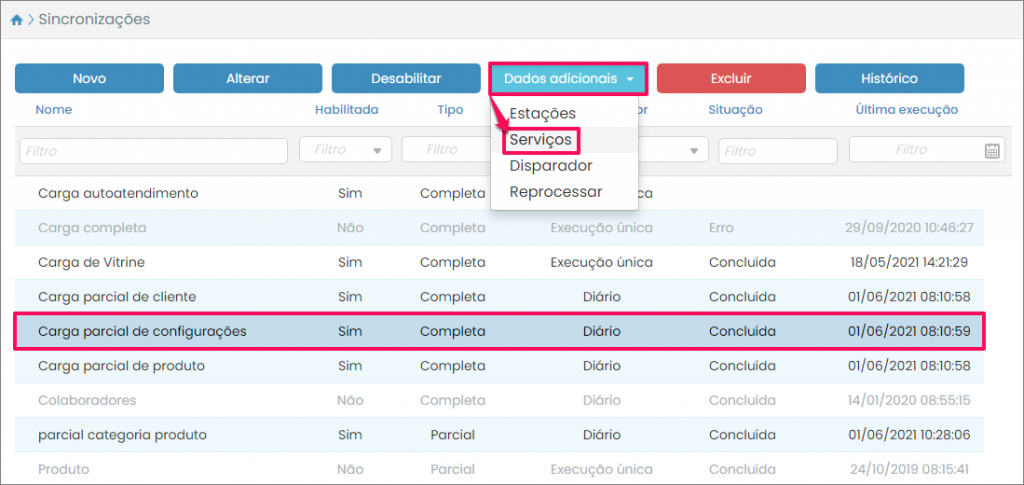Select Serviços from the dropdown menu
The width and height of the screenshot is (1024, 485).
[541, 139]
